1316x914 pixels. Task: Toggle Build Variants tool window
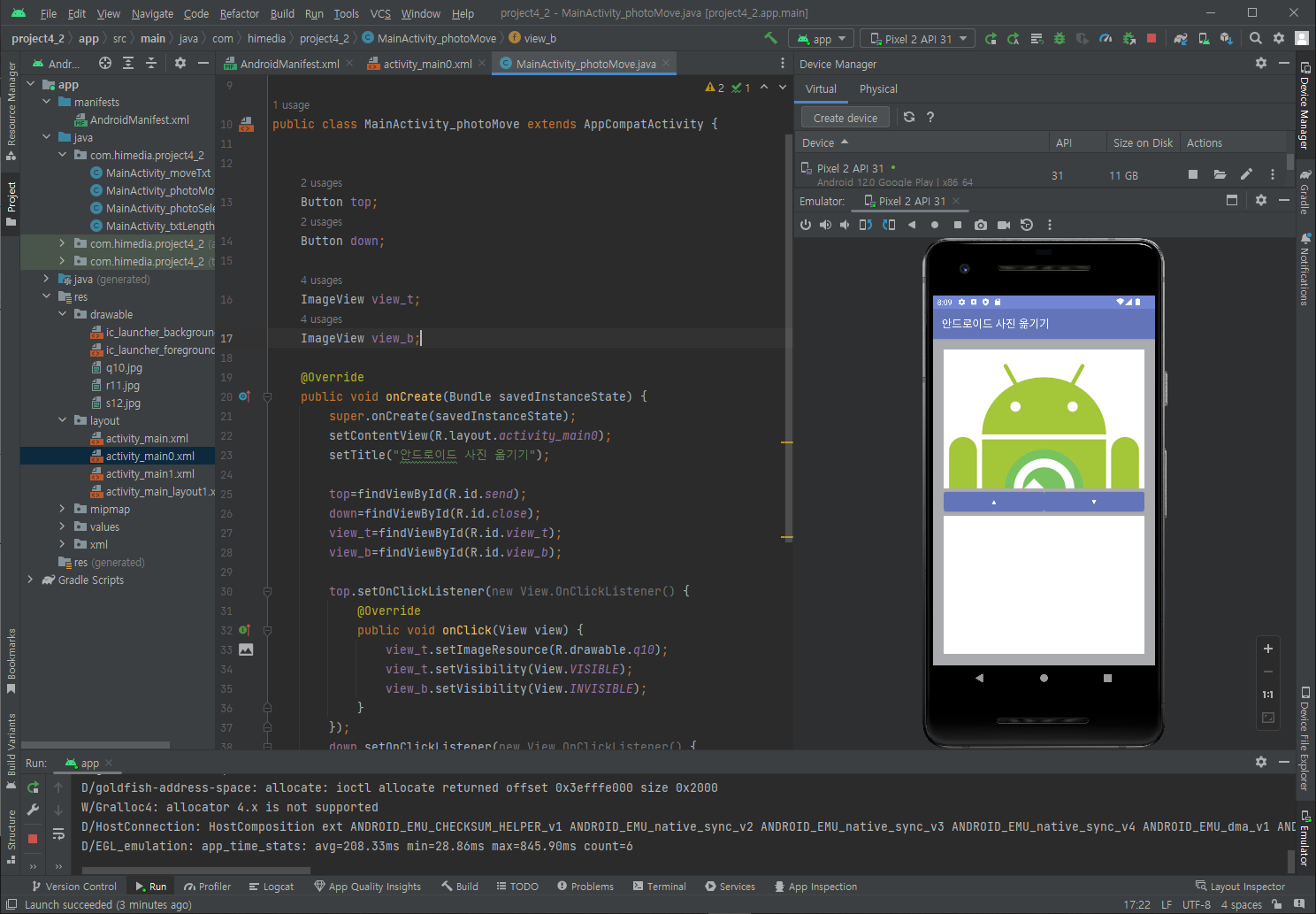pos(11,750)
